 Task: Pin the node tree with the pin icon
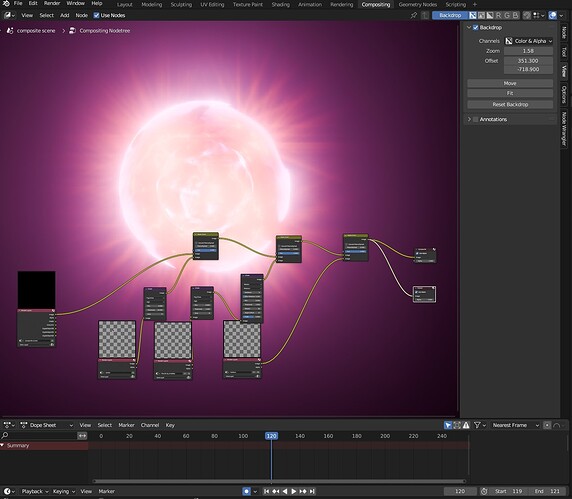coord(414,15)
